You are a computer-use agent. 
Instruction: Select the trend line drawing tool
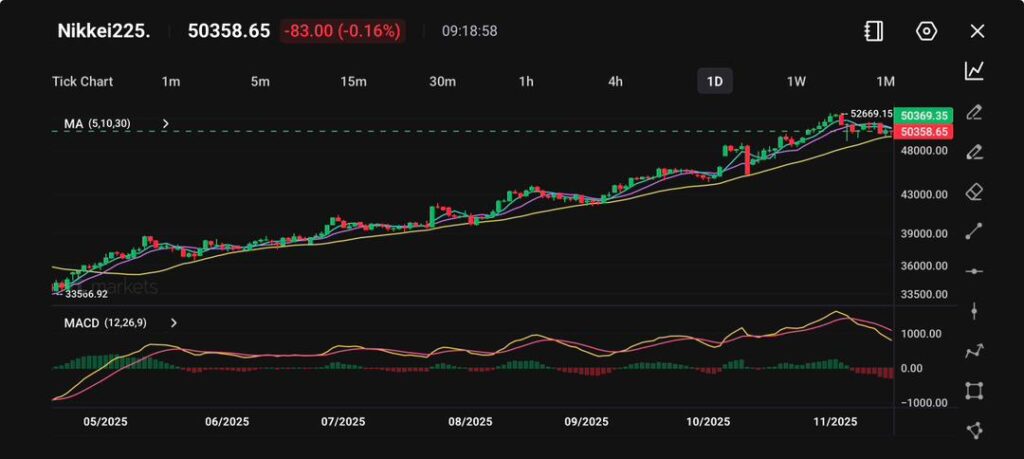[x=974, y=232]
